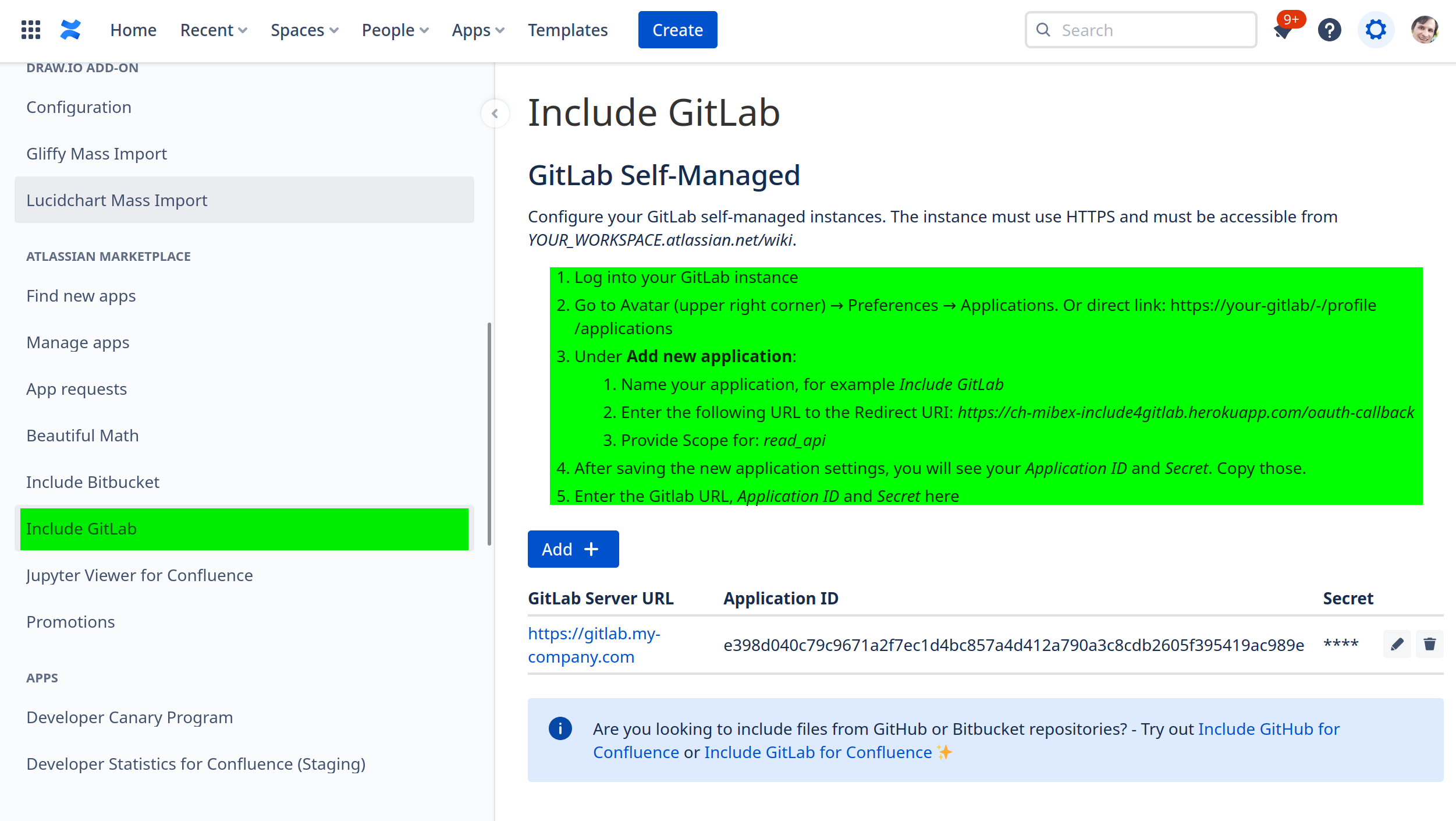
Task: Expand the Spaces dropdown
Action: [304, 30]
